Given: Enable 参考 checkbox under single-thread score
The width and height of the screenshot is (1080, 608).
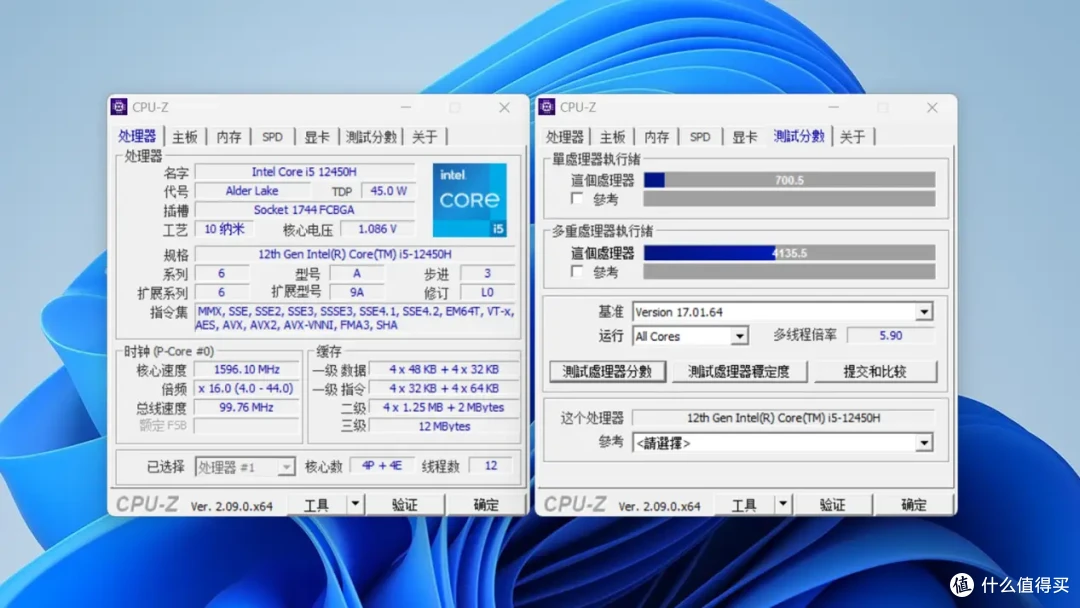Looking at the screenshot, I should coord(578,197).
